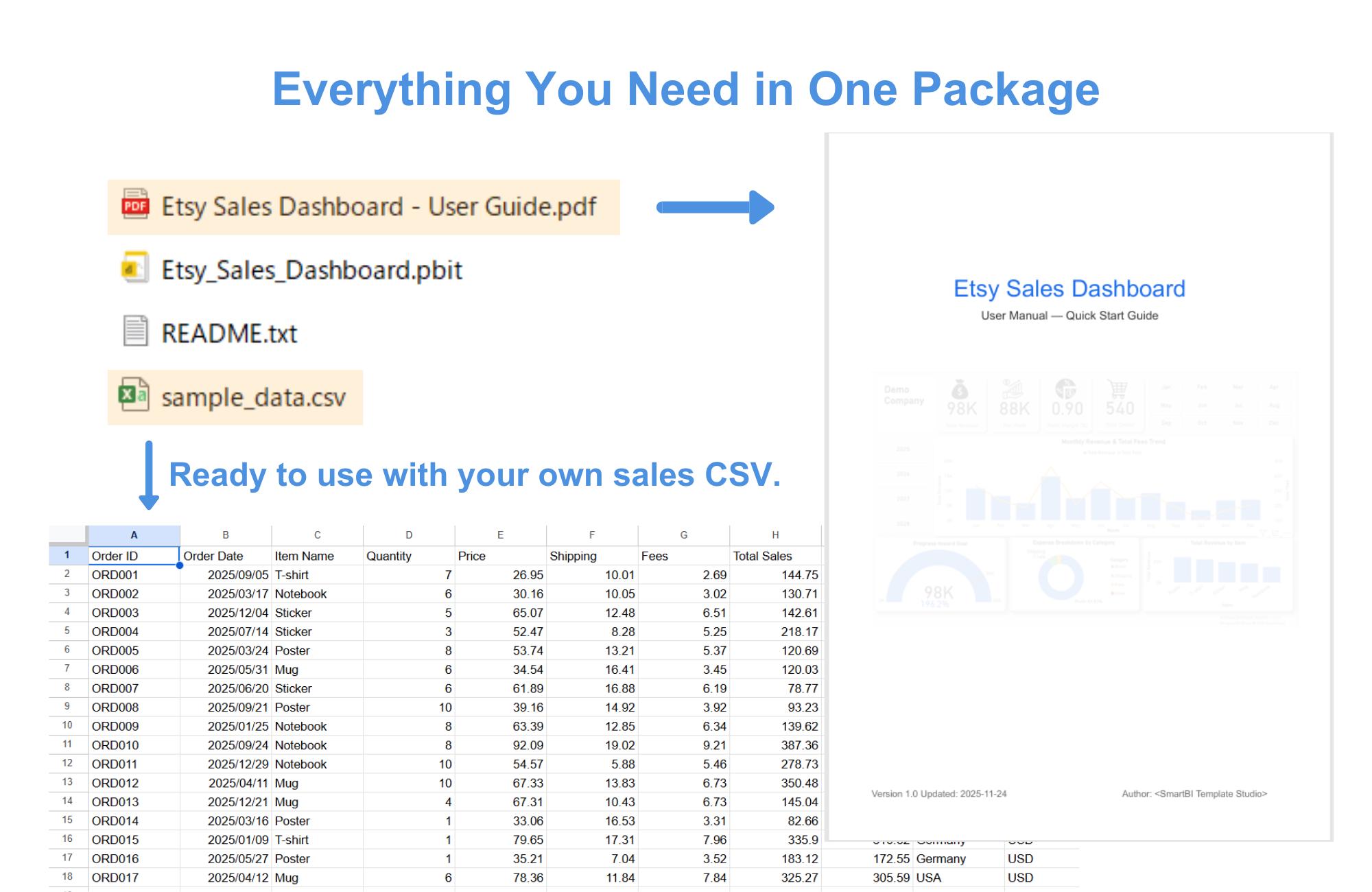Click the PDF icon of User Guide file

(x=135, y=204)
